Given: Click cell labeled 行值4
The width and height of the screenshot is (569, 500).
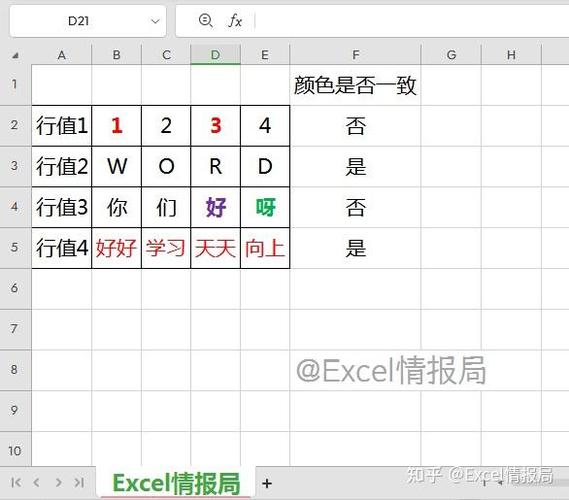Looking at the screenshot, I should click(62, 248).
